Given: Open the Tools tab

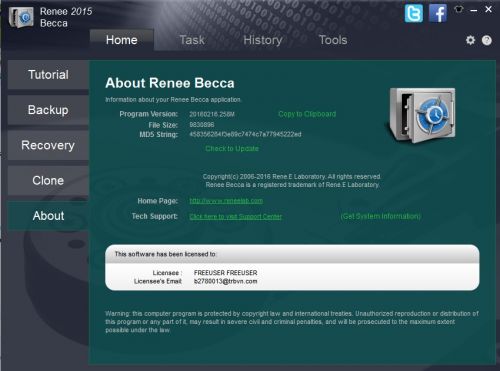Looking at the screenshot, I should pos(333,40).
